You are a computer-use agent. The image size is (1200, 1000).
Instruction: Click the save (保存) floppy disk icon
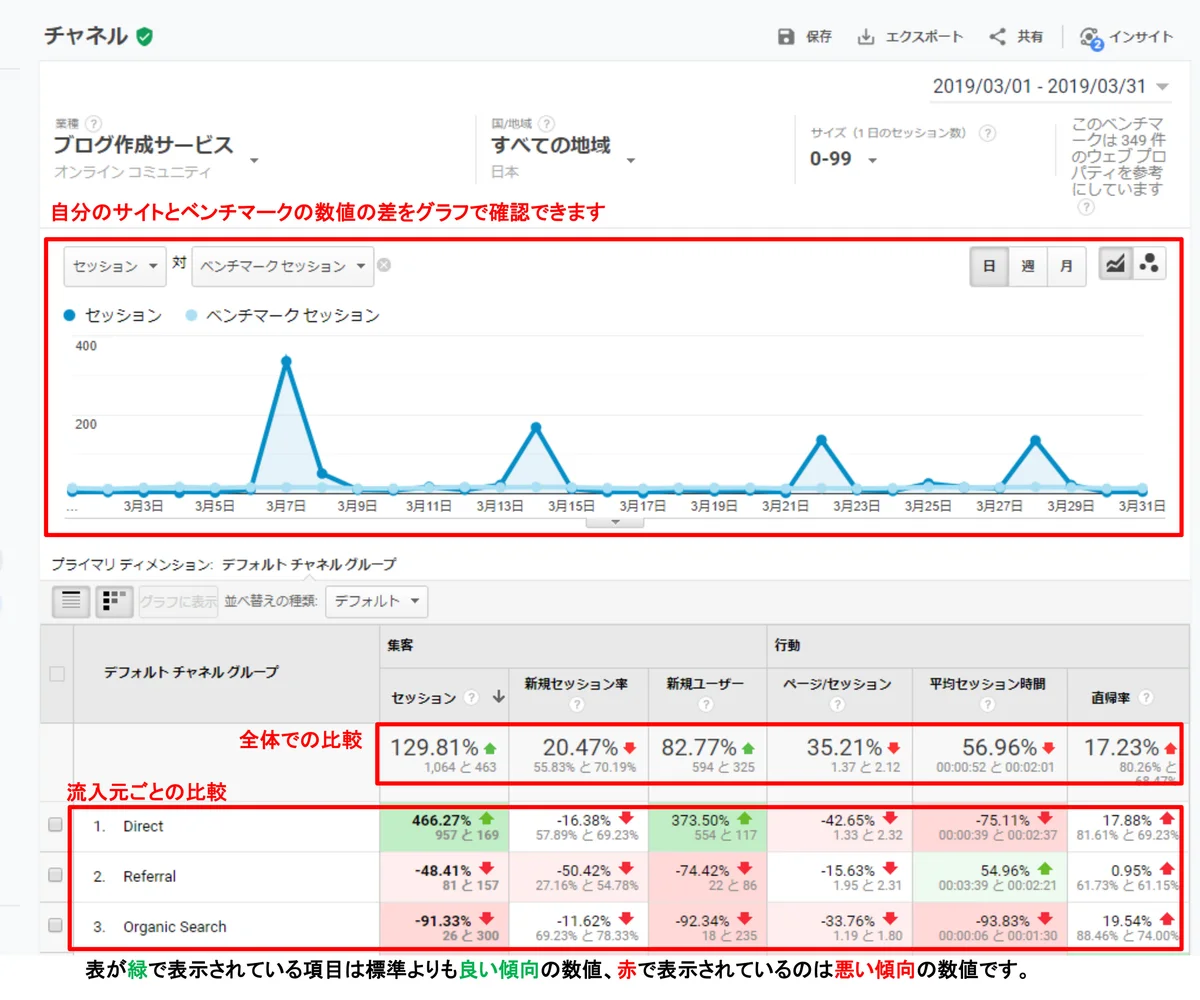pos(787,37)
